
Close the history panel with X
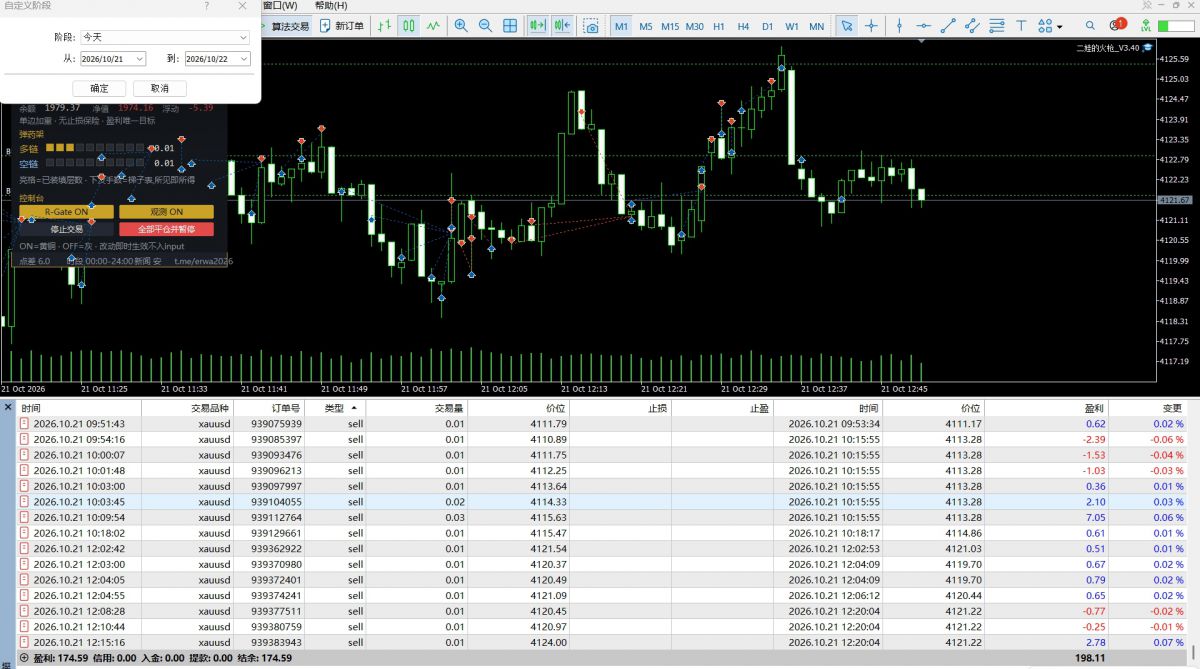(x=8, y=407)
